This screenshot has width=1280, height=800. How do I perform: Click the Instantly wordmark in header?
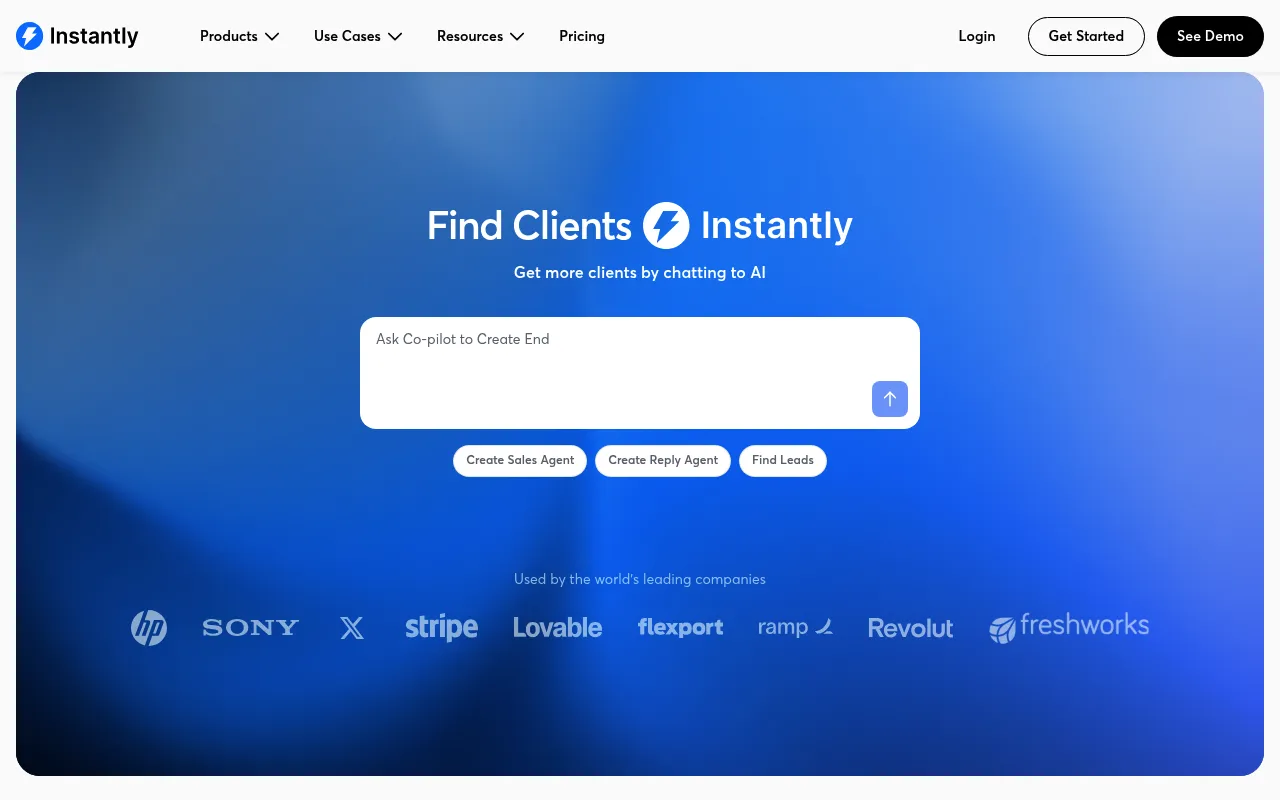(x=94, y=37)
